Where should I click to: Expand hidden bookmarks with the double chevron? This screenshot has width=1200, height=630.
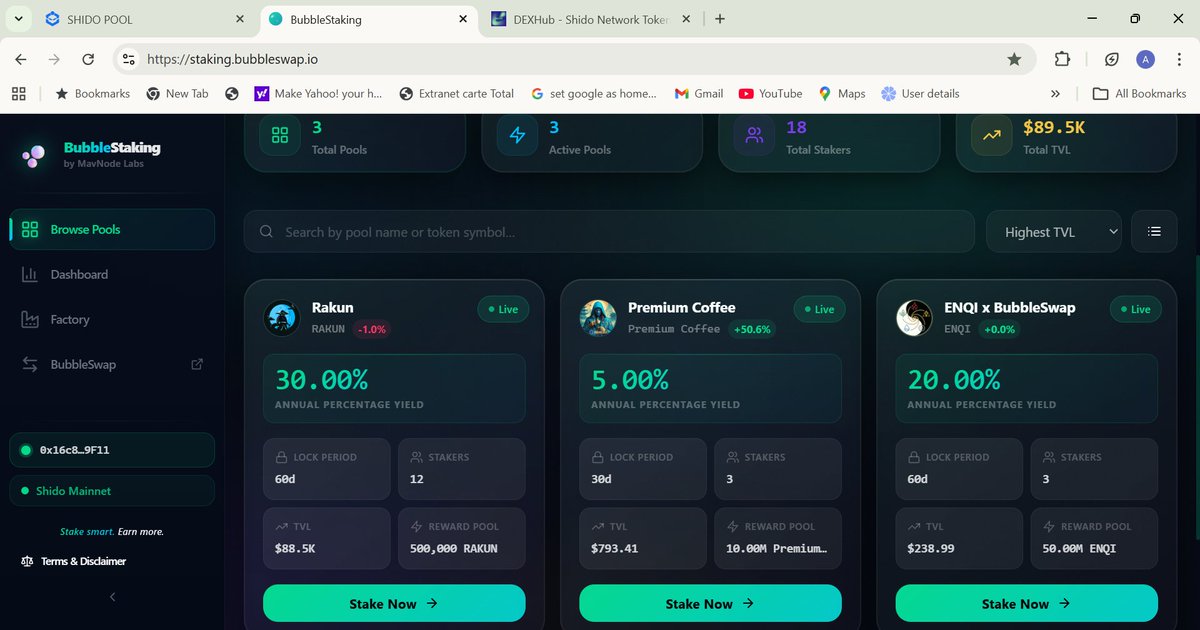1055,93
